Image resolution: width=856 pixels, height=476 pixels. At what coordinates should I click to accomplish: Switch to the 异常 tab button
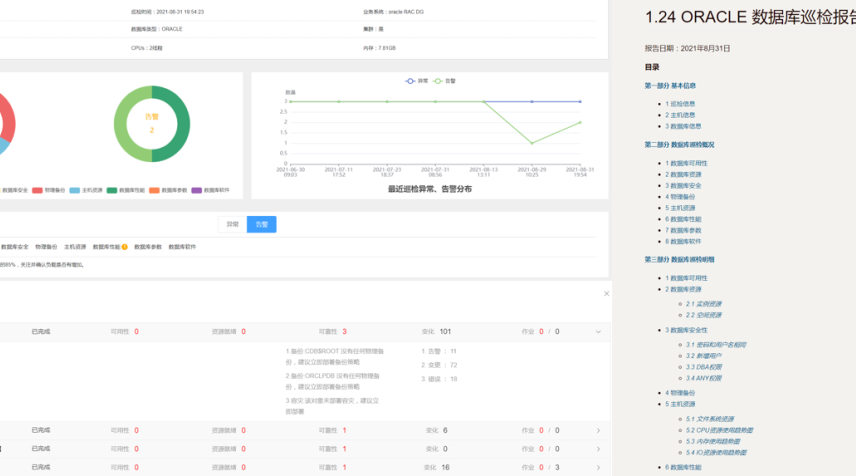[232, 224]
